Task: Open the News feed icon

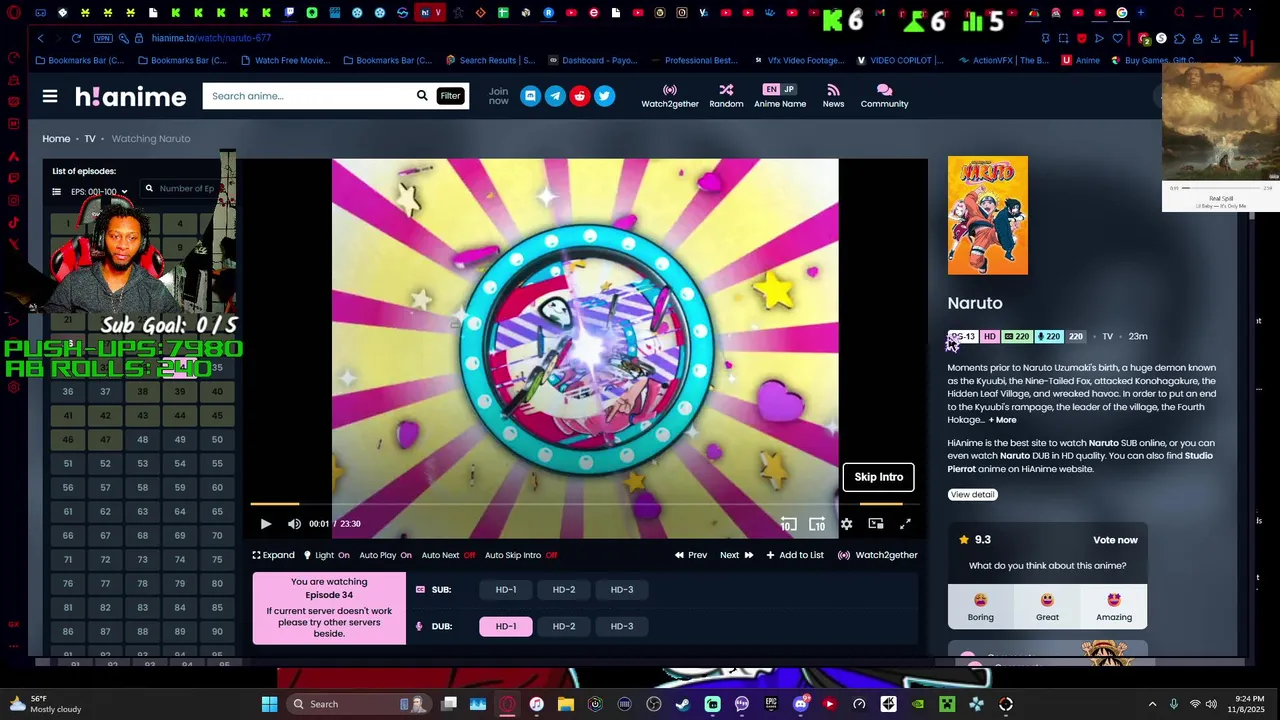Action: click(x=833, y=96)
